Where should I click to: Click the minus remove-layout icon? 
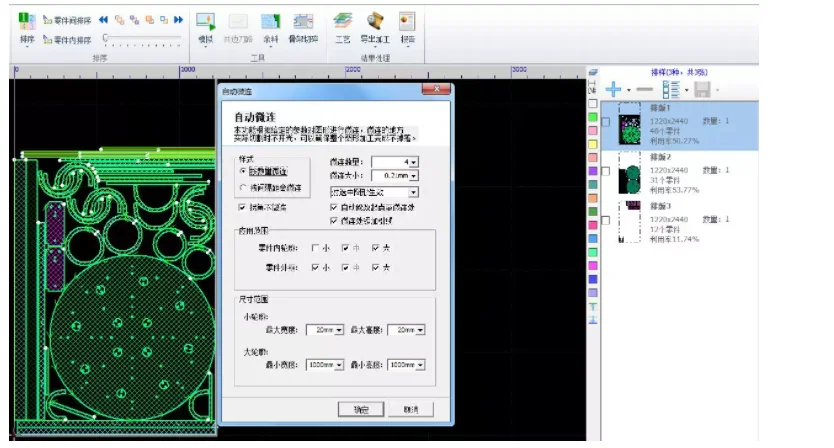[644, 90]
